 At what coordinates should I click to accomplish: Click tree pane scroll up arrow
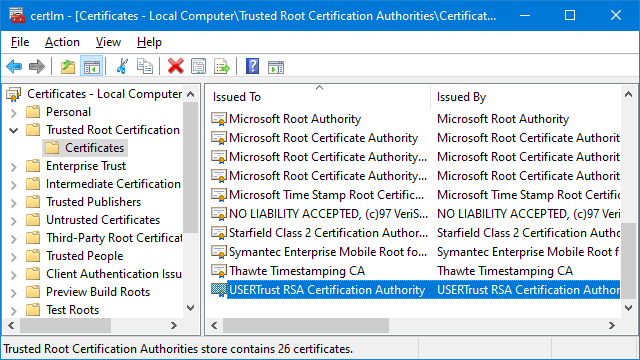coord(191,94)
